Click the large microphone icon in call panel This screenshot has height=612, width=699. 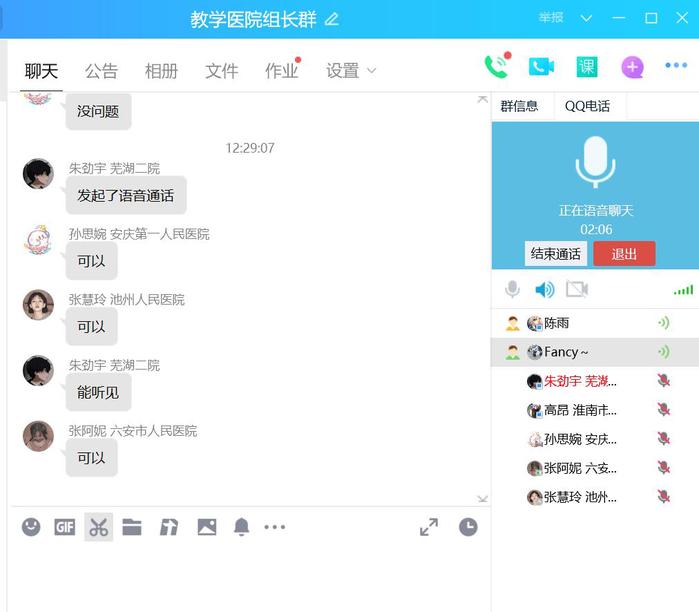[x=596, y=162]
